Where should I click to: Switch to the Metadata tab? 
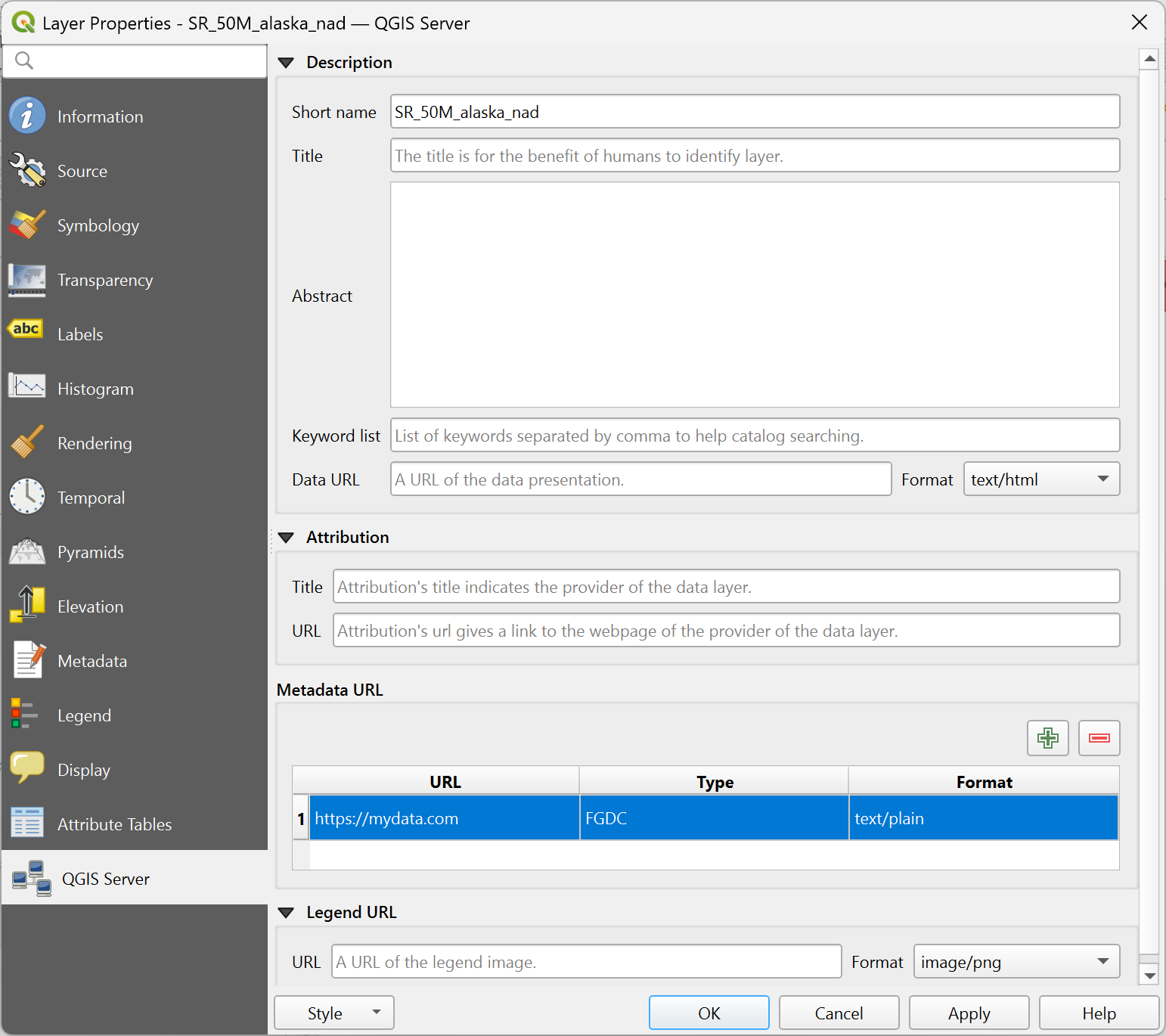point(92,661)
